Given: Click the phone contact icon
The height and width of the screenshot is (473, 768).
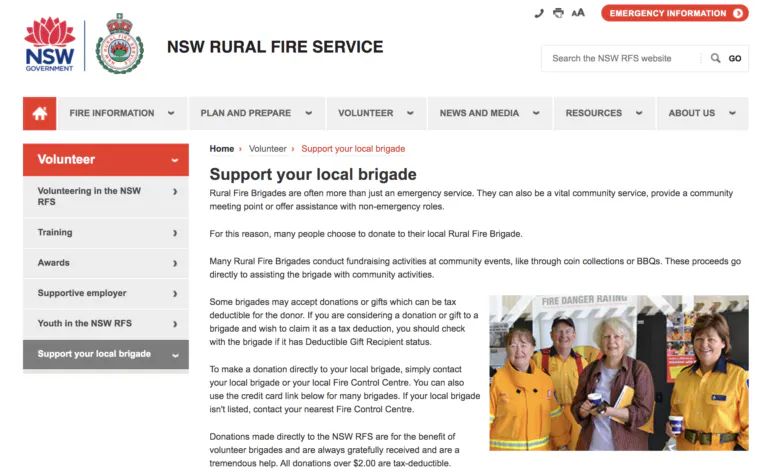Looking at the screenshot, I should tap(539, 13).
